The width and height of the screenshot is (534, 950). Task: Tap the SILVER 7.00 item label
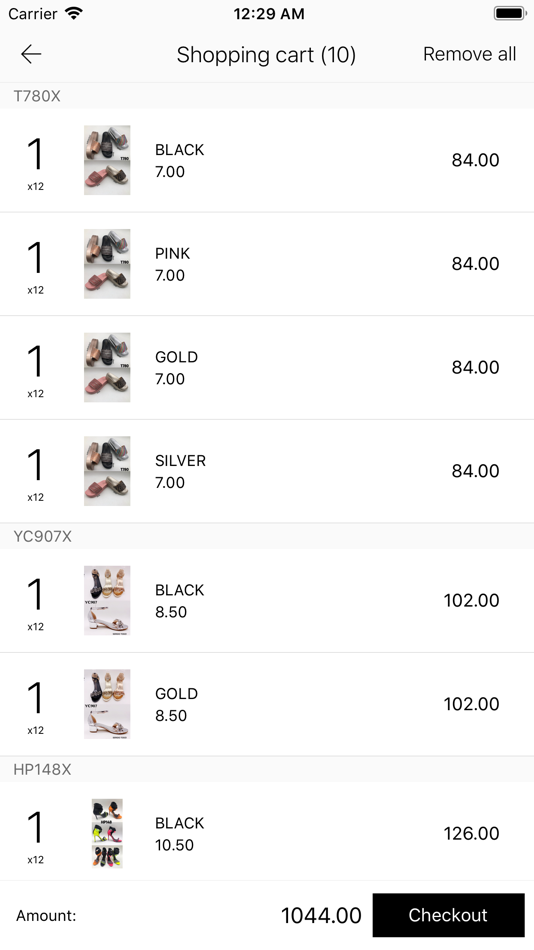[180, 471]
